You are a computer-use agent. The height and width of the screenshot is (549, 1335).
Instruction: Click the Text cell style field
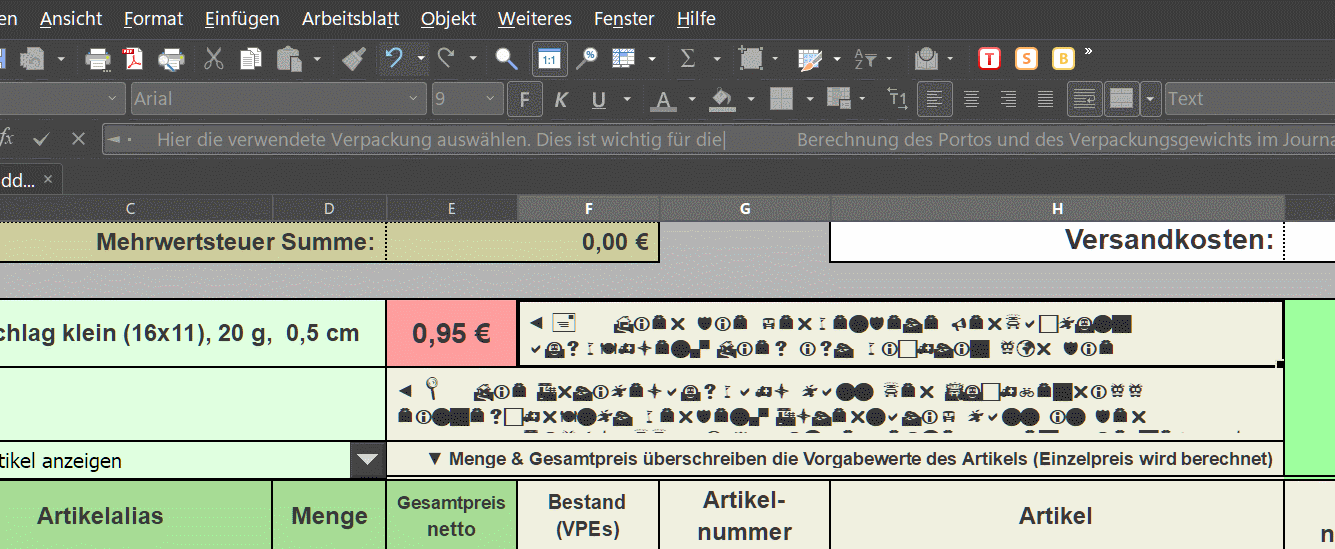(x=1250, y=99)
